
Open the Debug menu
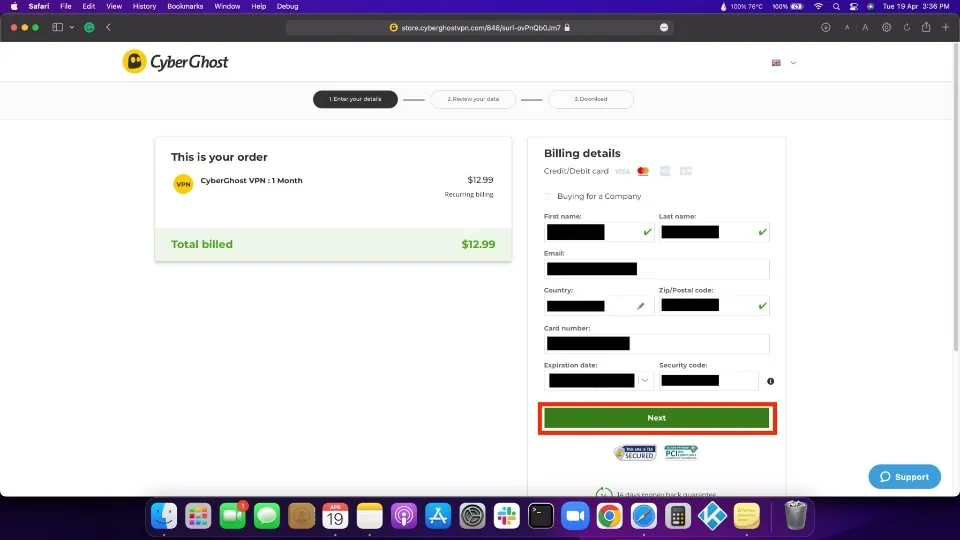[x=287, y=6]
